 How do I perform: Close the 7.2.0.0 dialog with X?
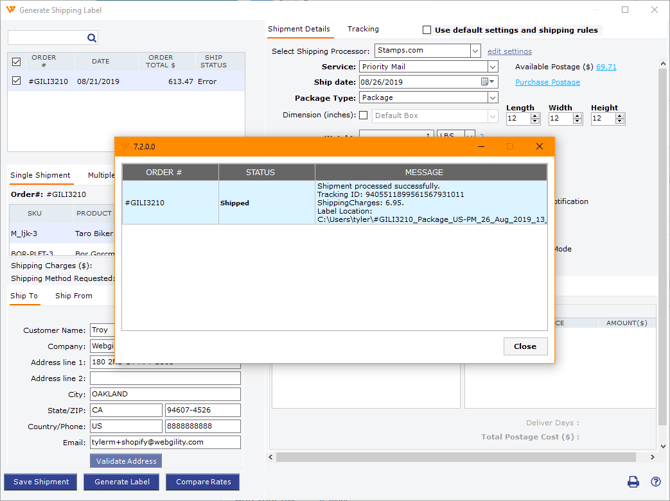(540, 146)
